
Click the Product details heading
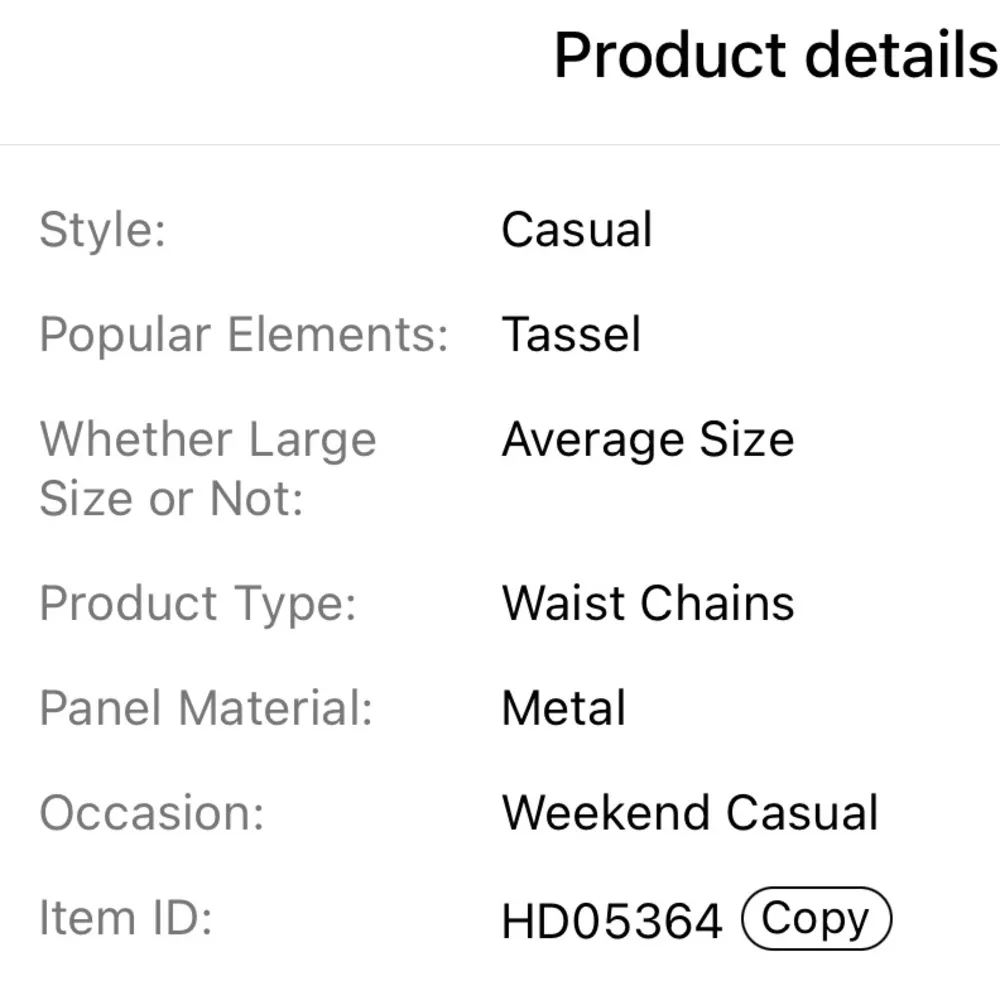[776, 55]
